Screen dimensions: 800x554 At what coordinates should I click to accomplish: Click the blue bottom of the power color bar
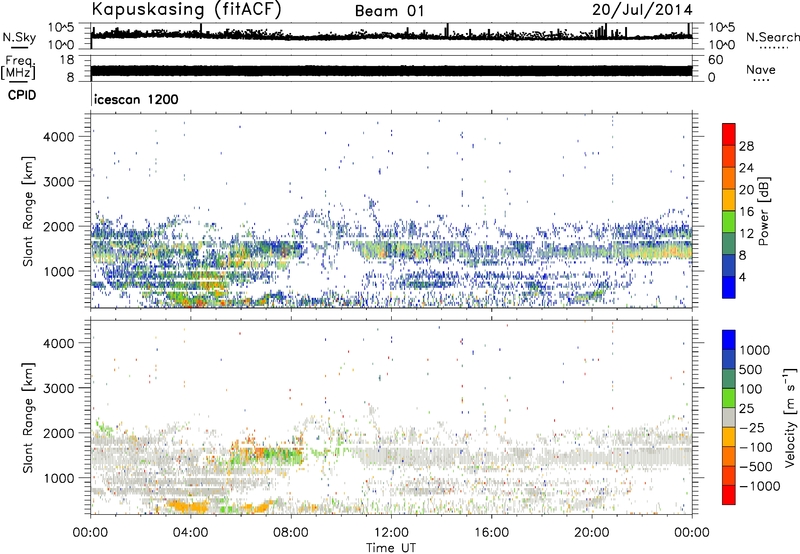pos(729,287)
